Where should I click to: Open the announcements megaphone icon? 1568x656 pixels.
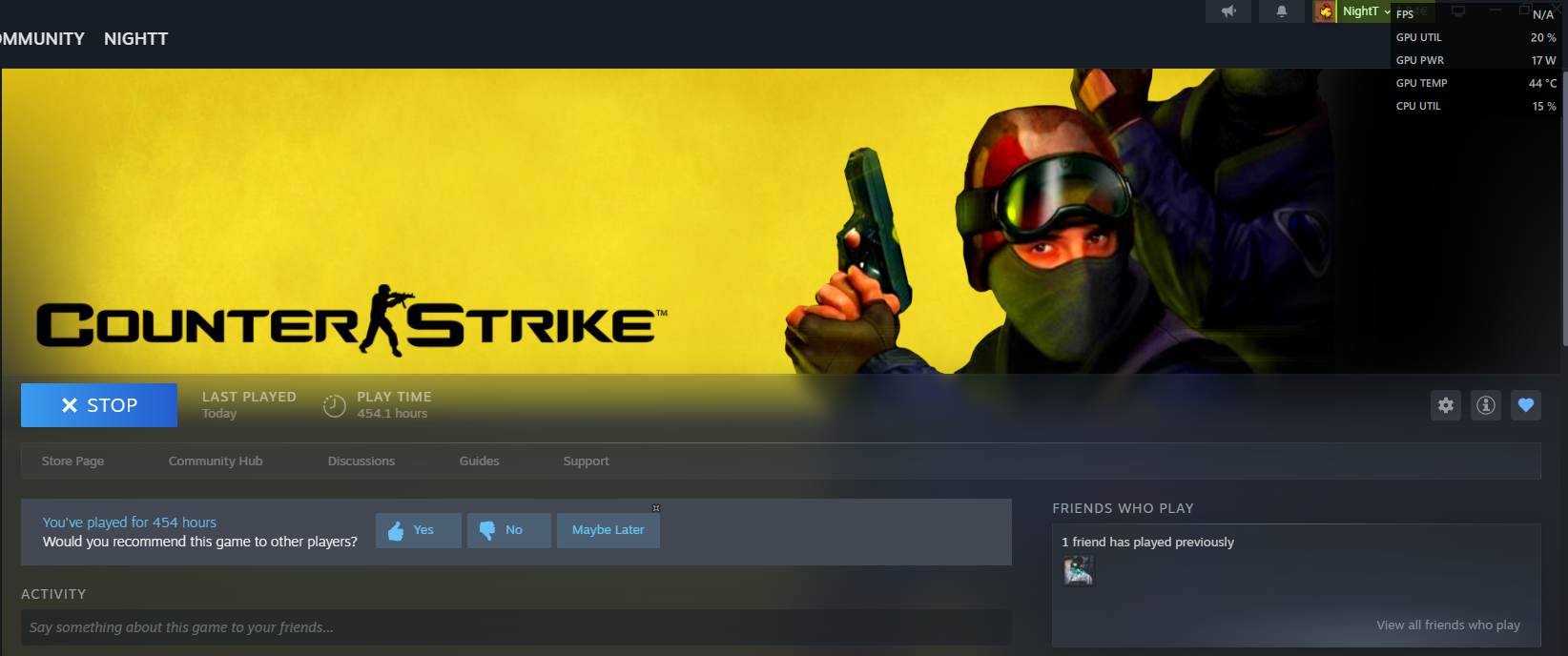pos(1228,11)
